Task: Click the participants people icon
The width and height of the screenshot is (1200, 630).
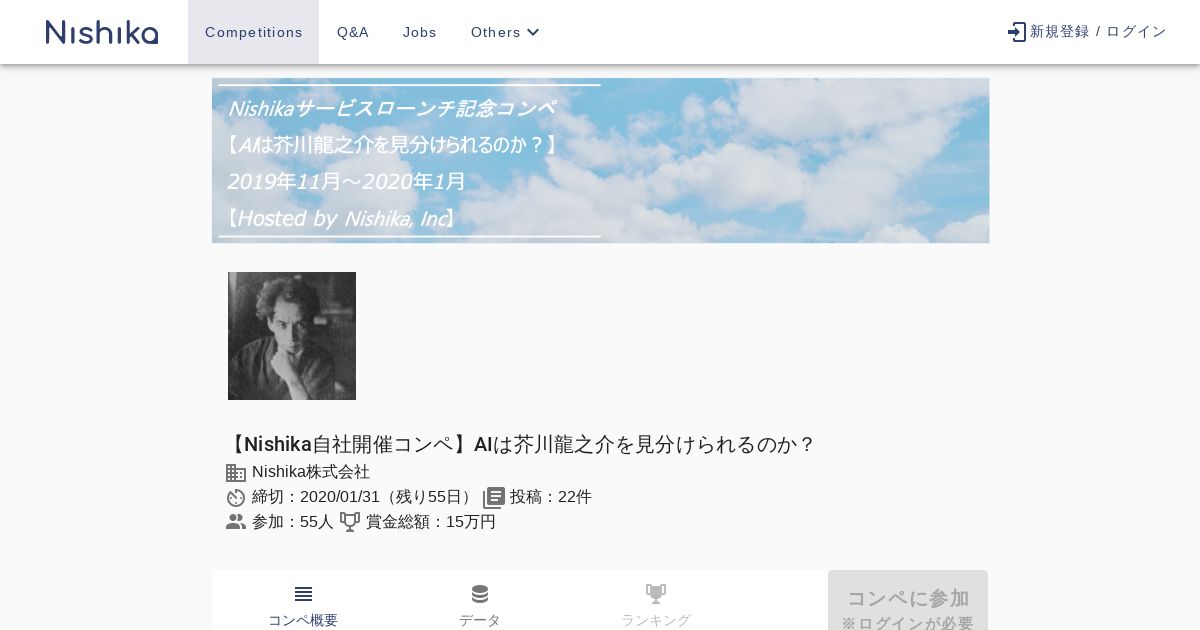Action: (x=236, y=522)
